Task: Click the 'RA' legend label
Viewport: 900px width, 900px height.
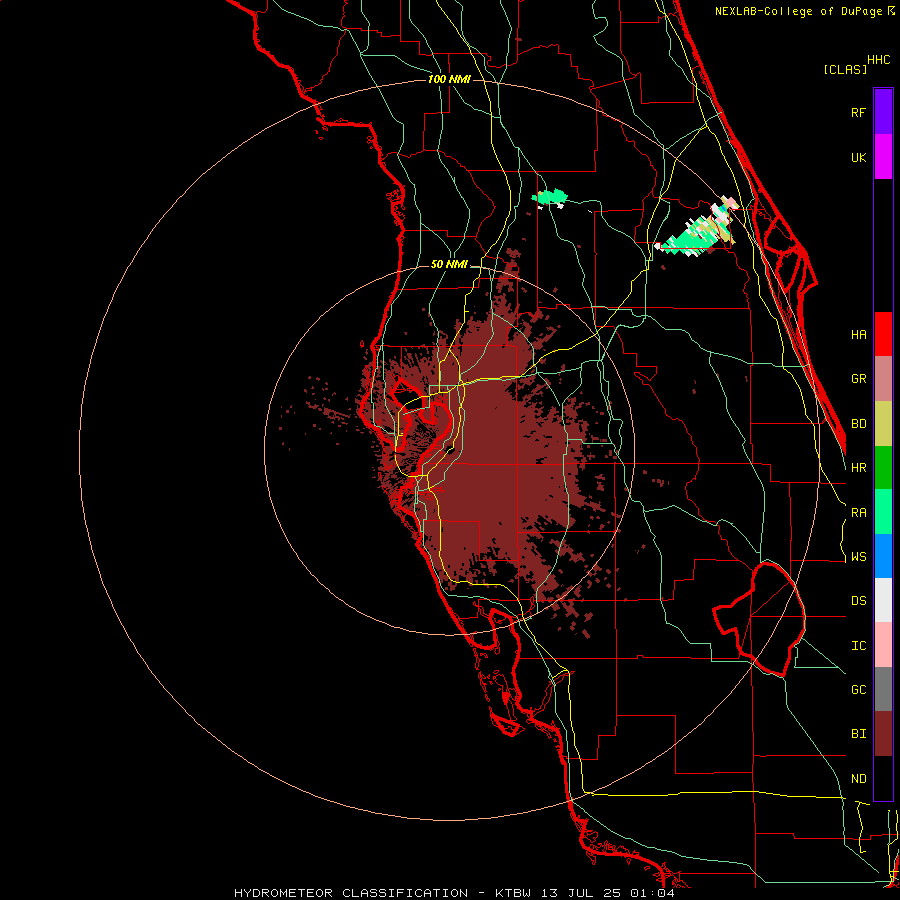Action: tap(858, 513)
